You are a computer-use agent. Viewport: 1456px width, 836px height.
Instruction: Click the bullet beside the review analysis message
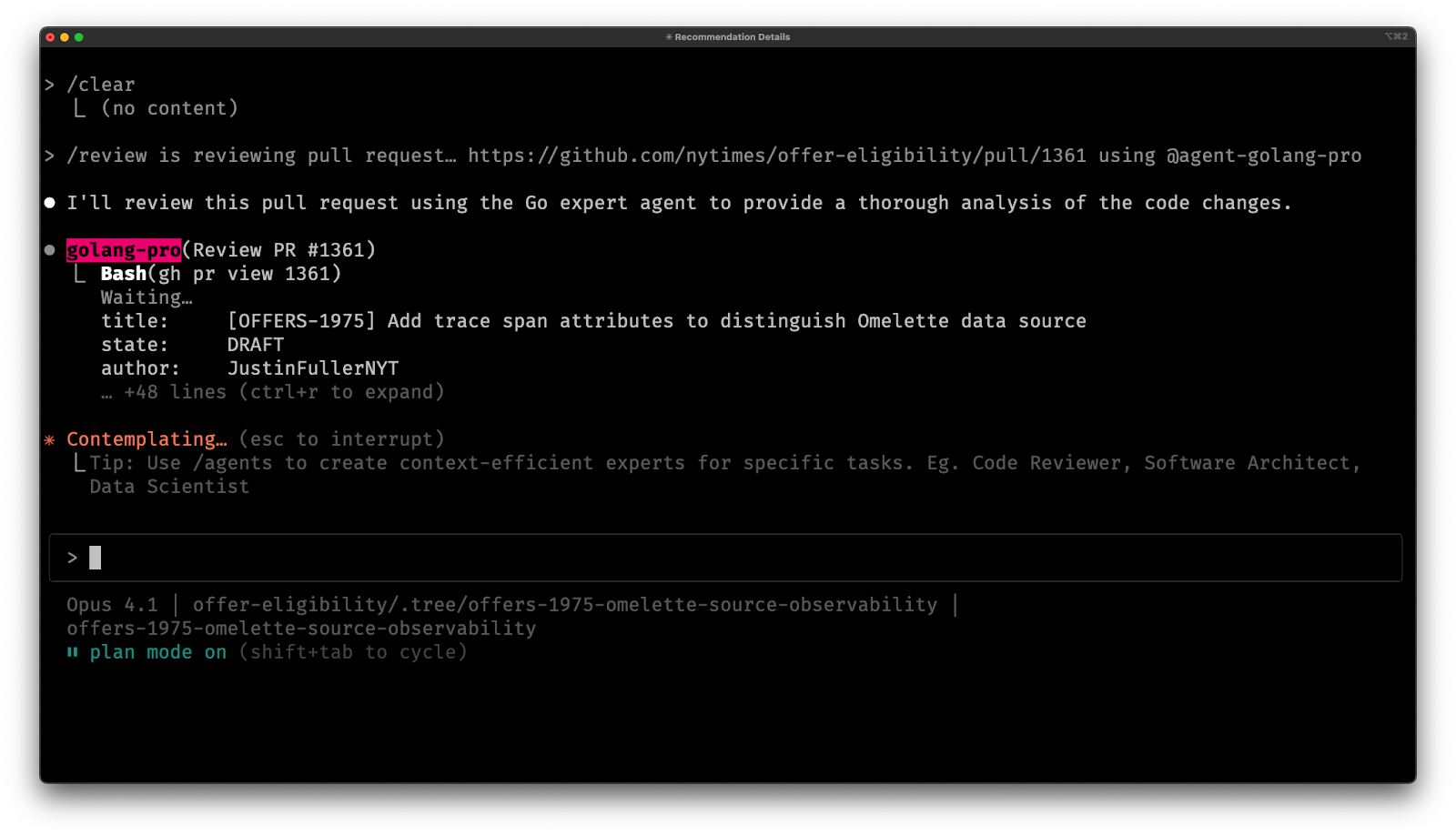point(48,202)
